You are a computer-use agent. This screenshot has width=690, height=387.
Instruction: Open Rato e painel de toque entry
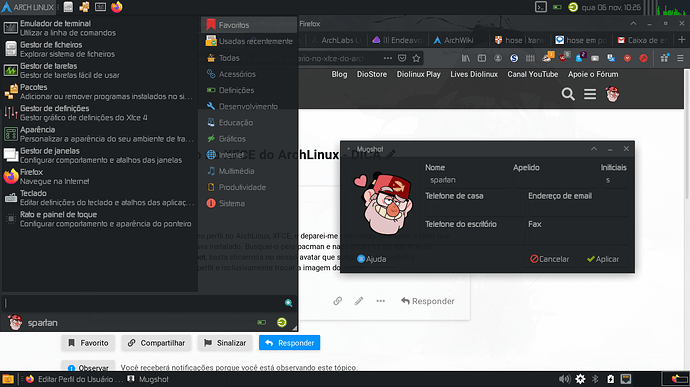pos(99,219)
